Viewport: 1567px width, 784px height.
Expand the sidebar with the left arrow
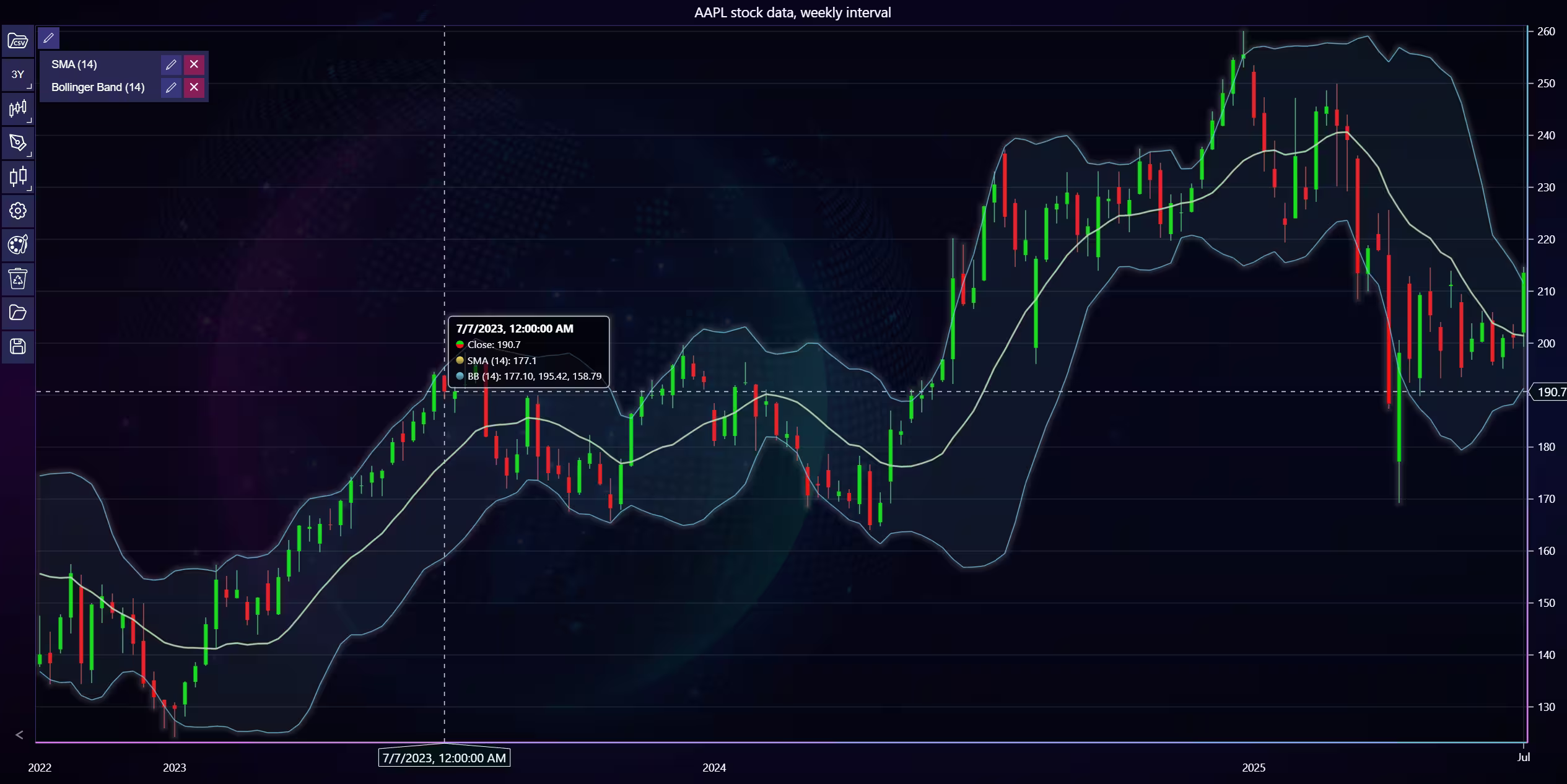point(19,735)
